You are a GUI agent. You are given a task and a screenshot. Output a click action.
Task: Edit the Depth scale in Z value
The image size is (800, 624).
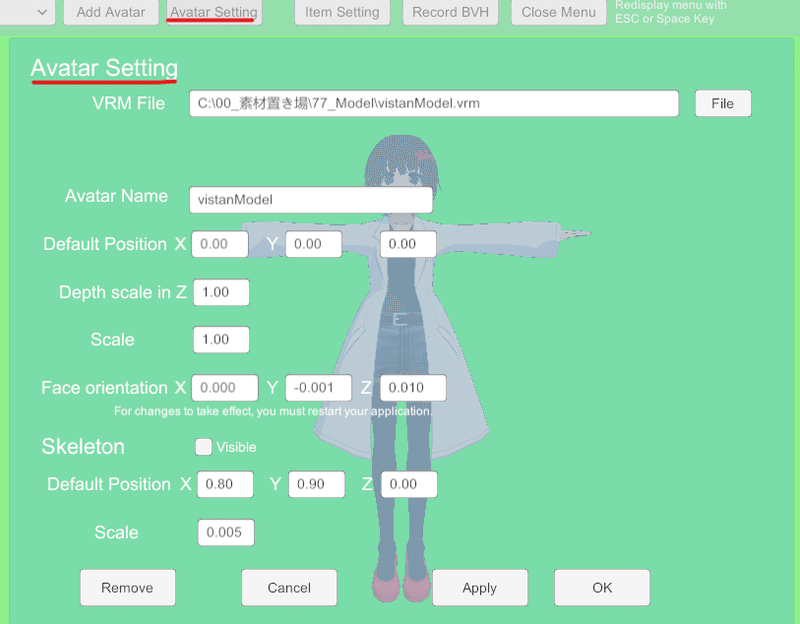(220, 292)
